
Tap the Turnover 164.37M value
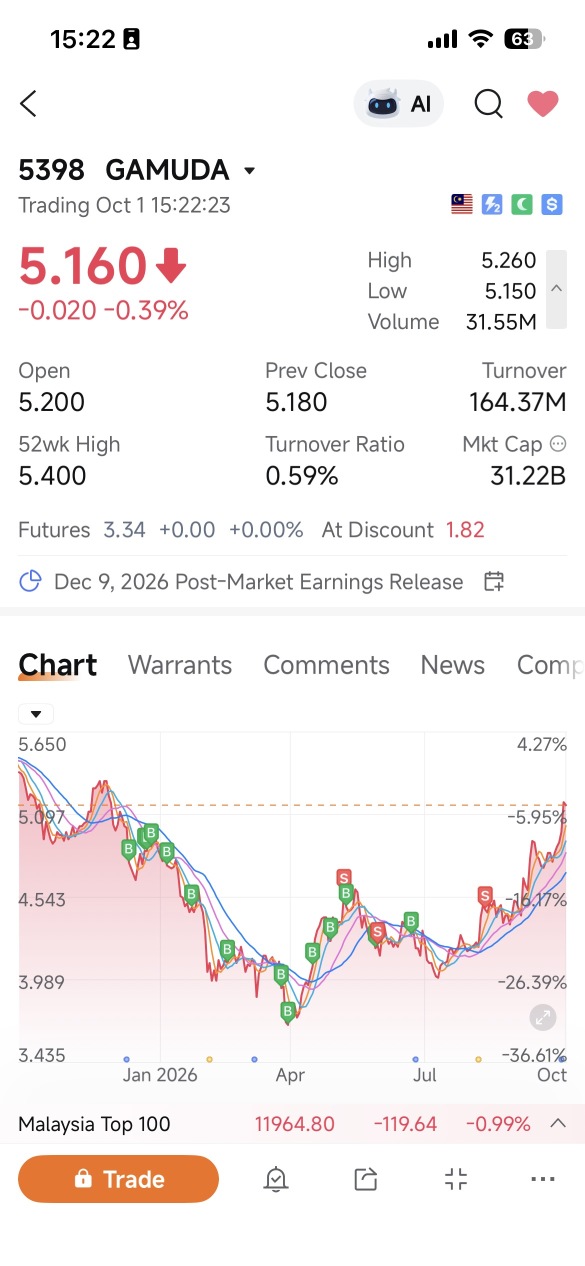click(x=518, y=402)
